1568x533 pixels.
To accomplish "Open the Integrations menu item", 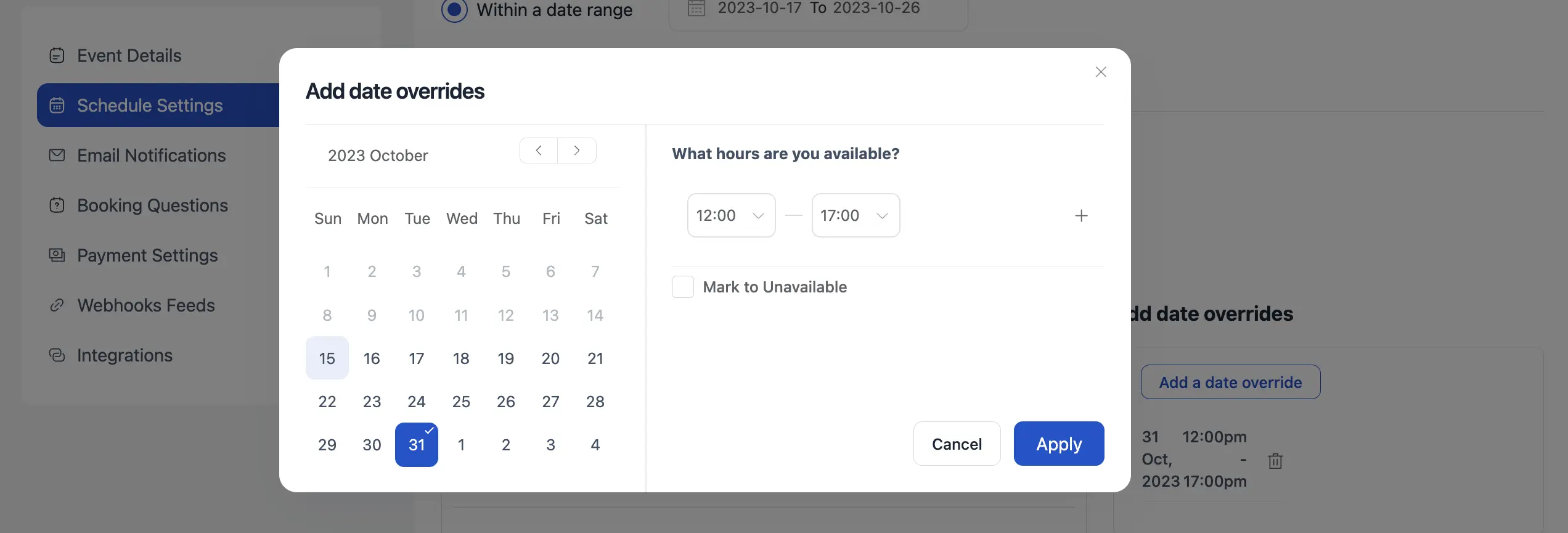I will click(125, 355).
